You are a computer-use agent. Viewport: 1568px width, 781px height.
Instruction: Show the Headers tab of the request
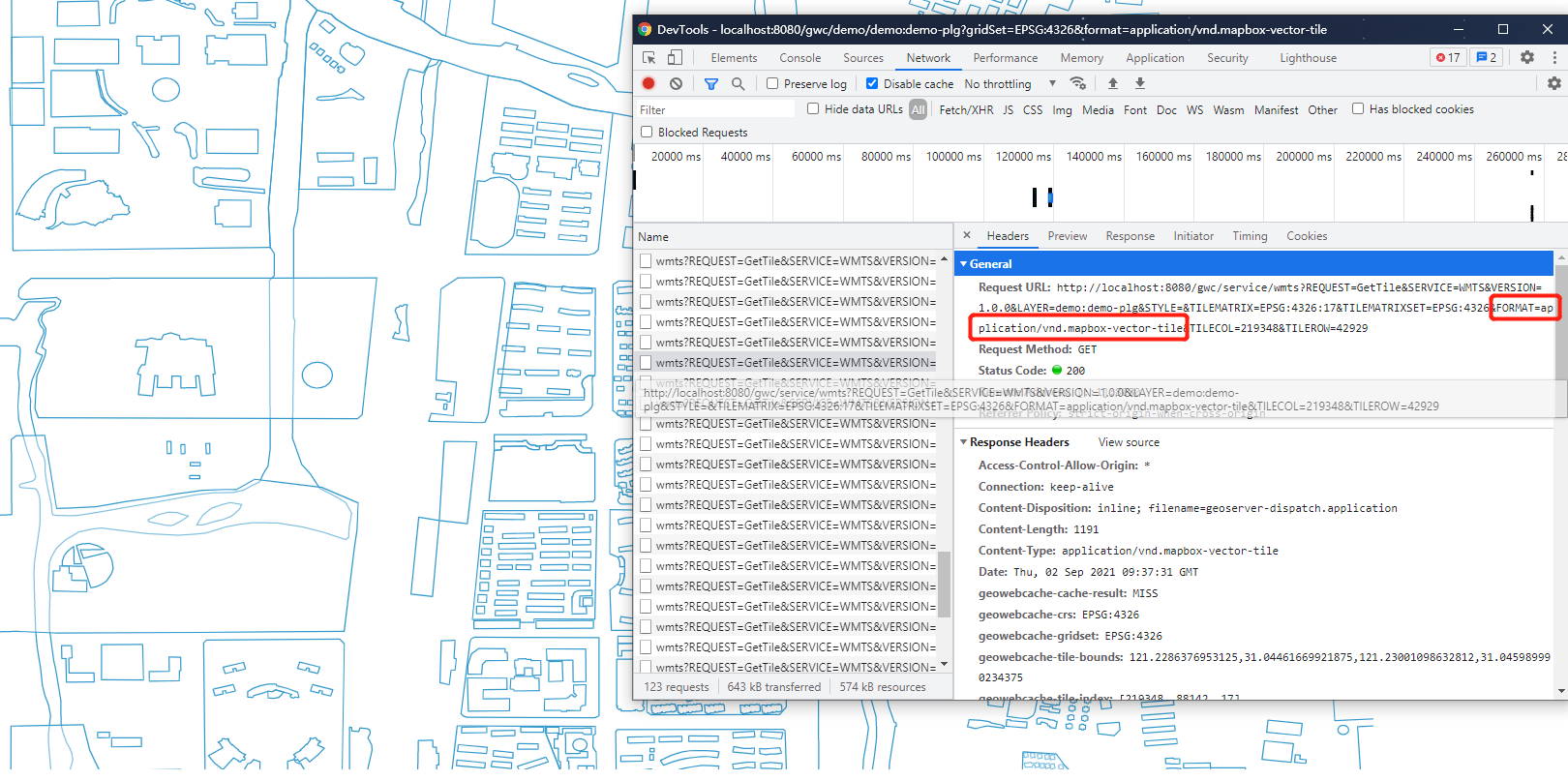[x=1008, y=236]
